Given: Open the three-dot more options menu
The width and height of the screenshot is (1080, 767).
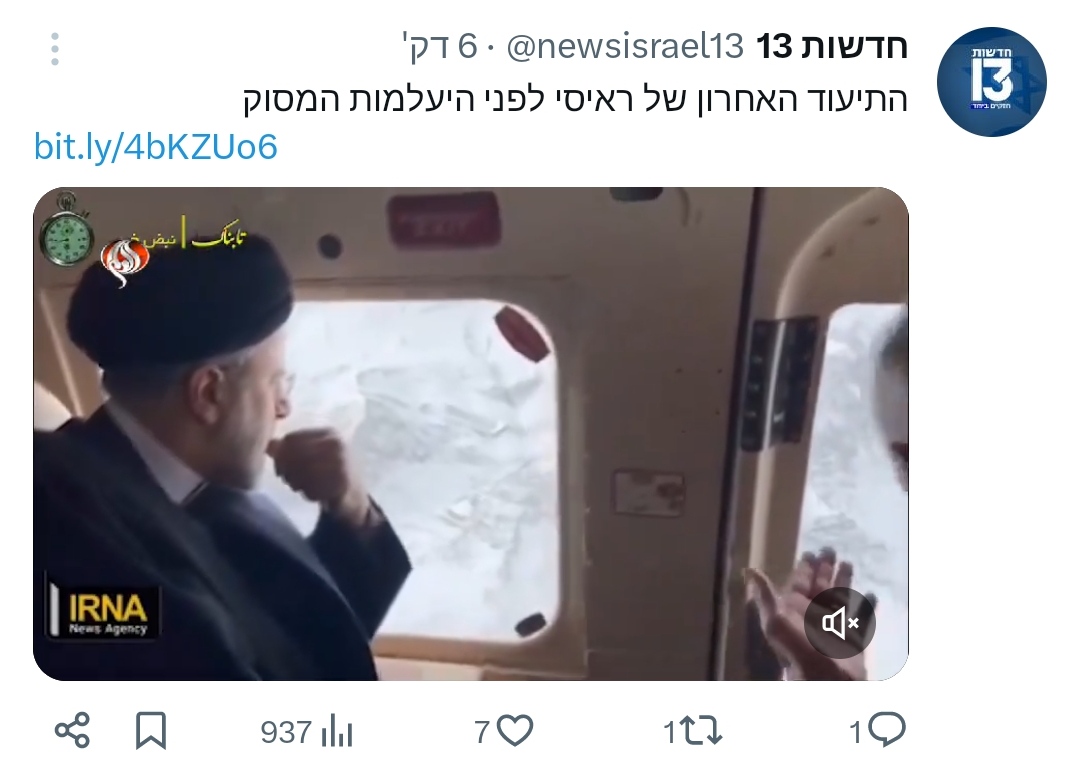Looking at the screenshot, I should (55, 49).
